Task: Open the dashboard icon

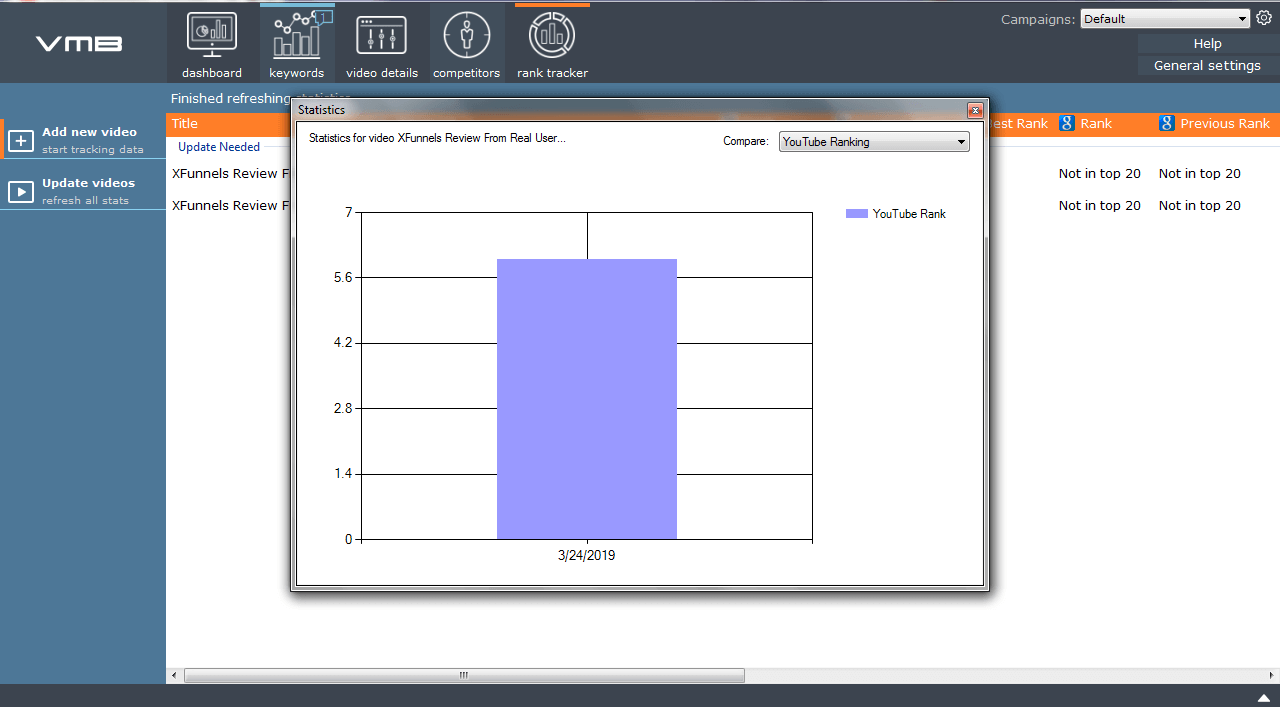Action: (212, 35)
